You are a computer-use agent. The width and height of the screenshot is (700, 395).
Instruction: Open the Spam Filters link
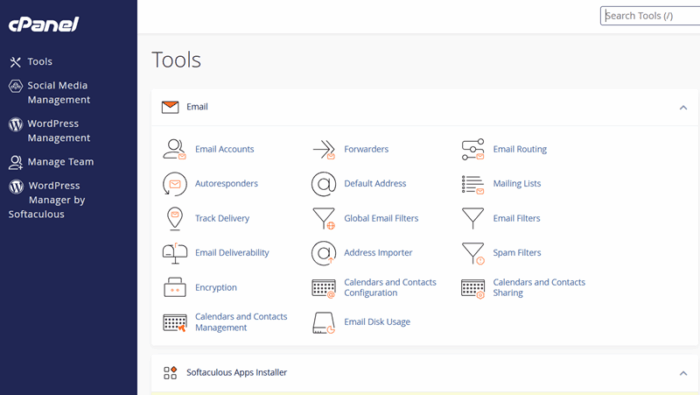517,253
